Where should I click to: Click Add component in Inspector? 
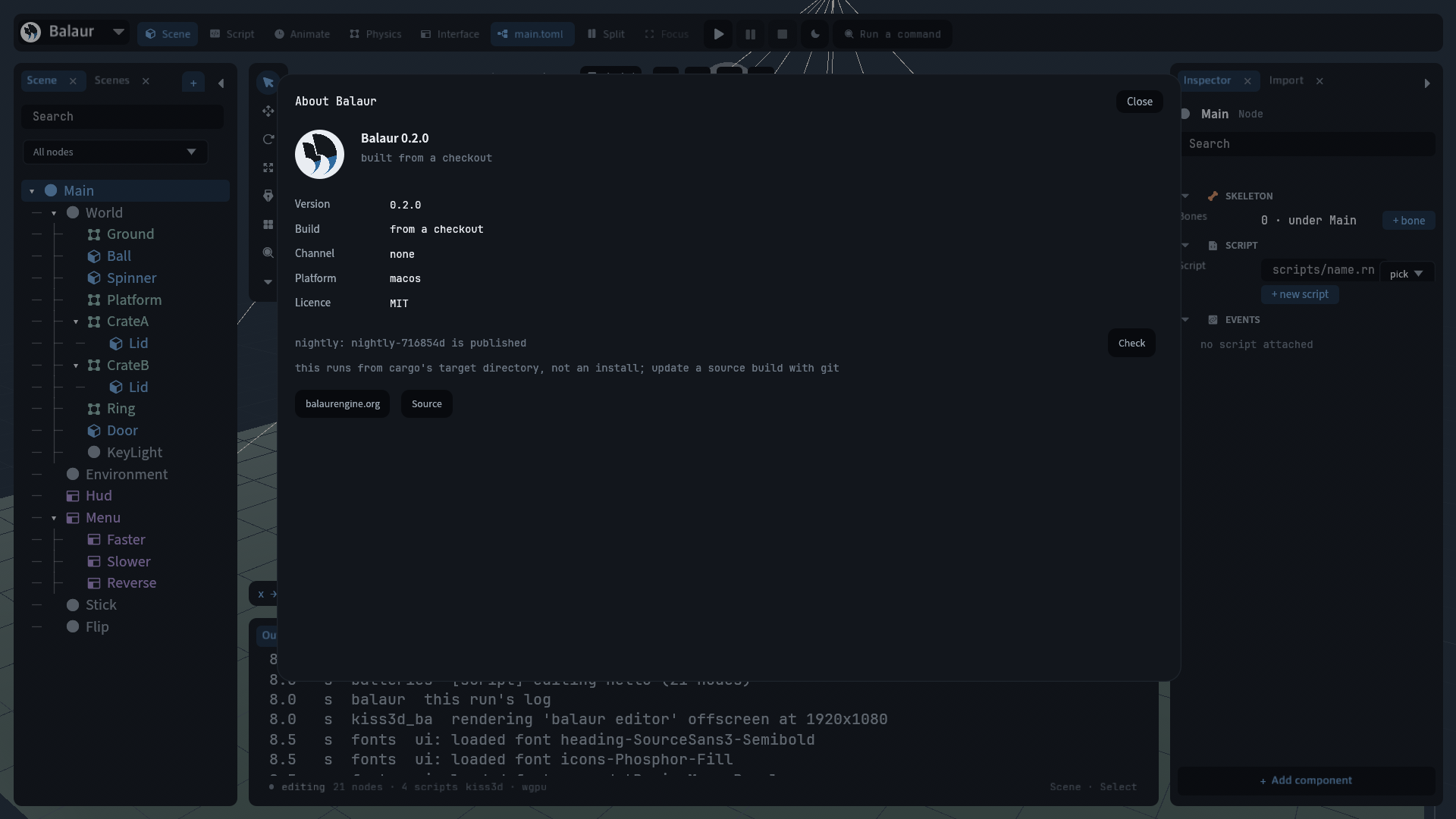[1306, 780]
